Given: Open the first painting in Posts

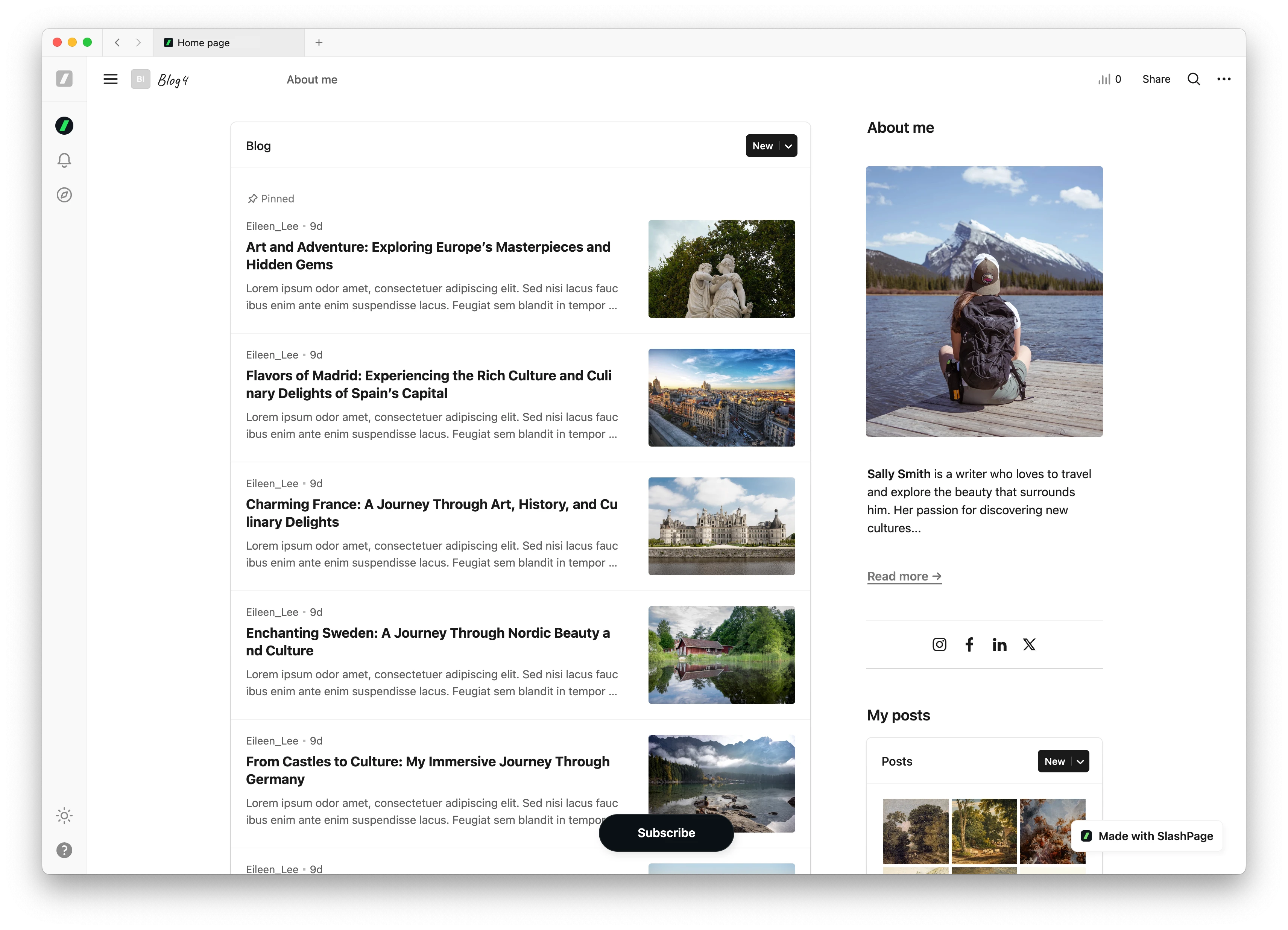Looking at the screenshot, I should [x=916, y=831].
